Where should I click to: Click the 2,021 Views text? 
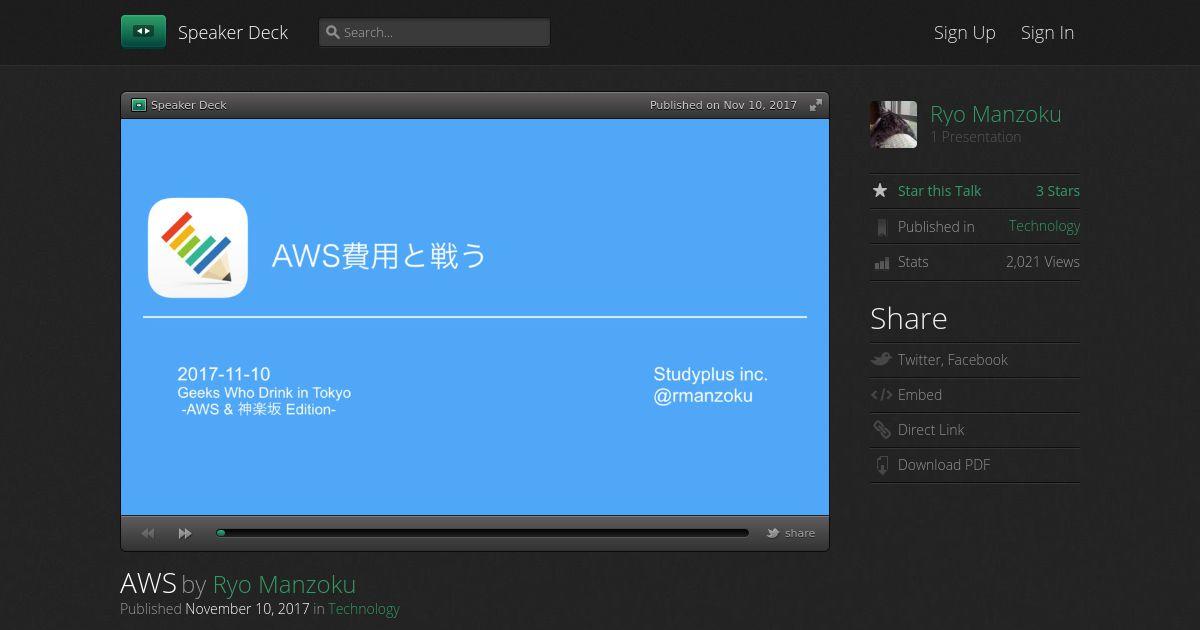tap(1042, 262)
